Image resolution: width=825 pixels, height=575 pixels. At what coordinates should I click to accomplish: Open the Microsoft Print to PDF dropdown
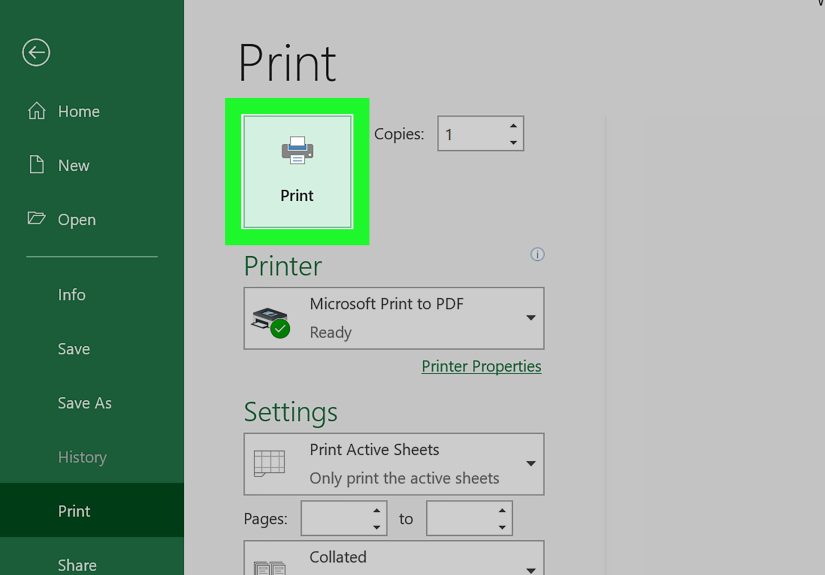(394, 318)
